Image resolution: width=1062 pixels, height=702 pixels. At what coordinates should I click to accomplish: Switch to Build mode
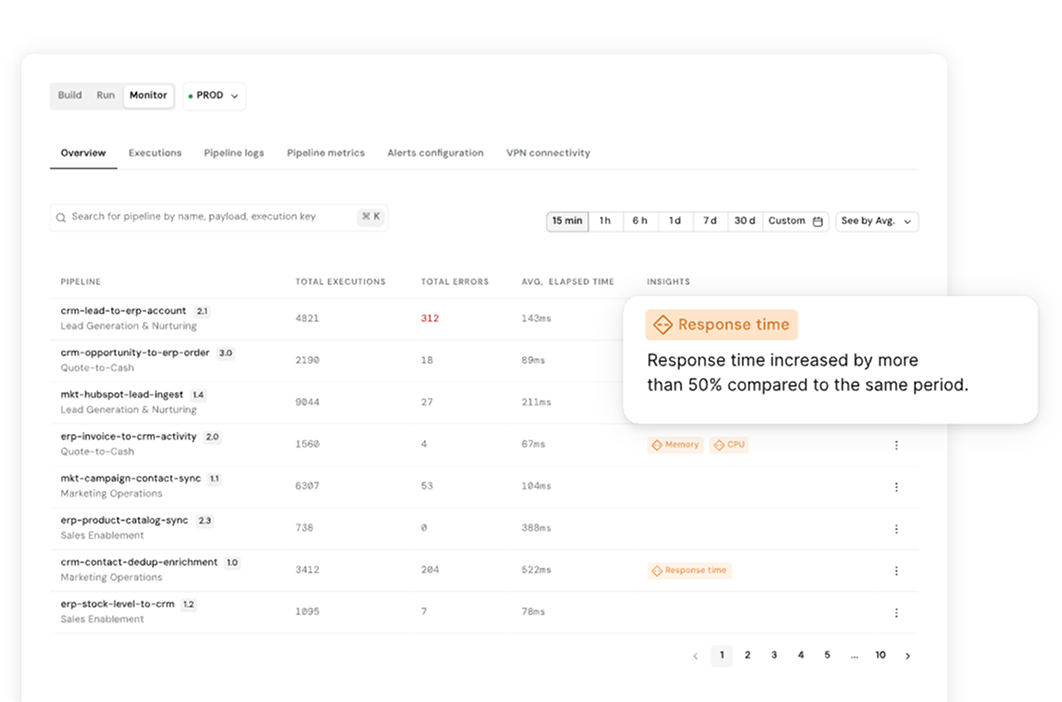tap(70, 96)
